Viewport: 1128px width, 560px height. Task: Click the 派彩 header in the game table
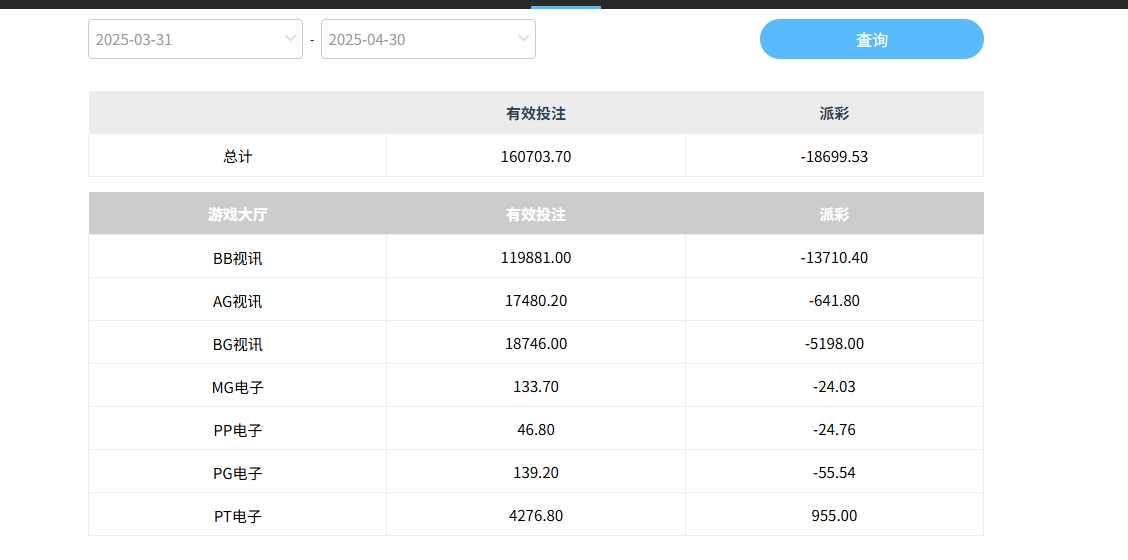[x=834, y=214]
